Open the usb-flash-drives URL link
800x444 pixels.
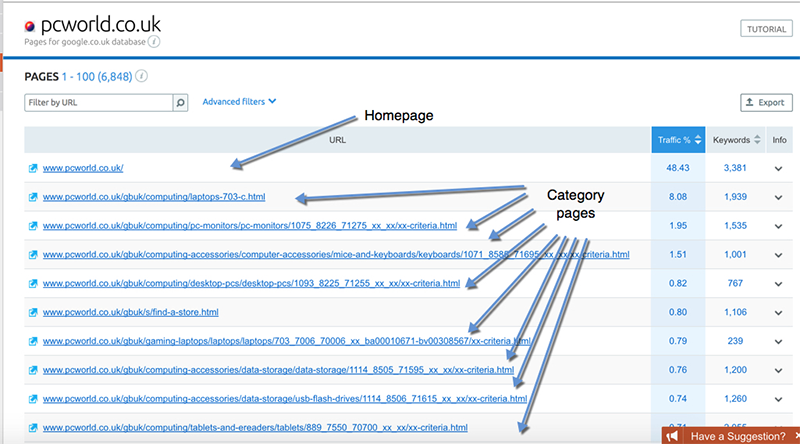[285, 399]
